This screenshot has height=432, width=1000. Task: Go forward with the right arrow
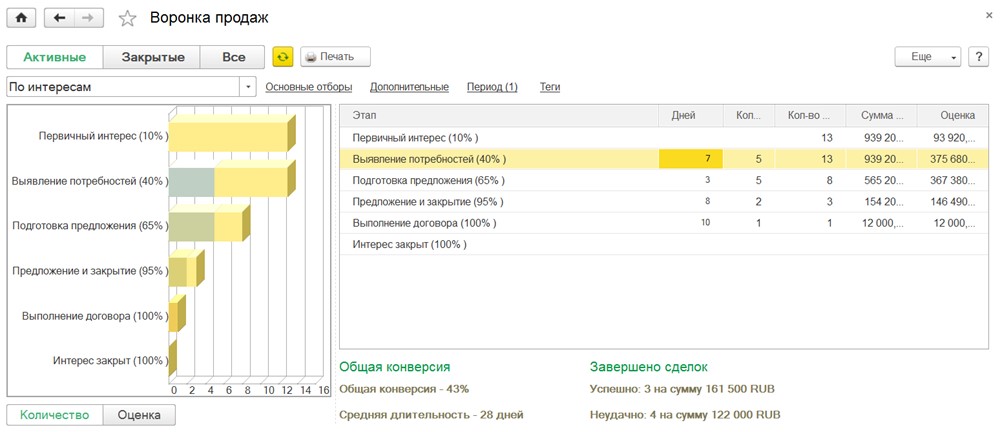[88, 18]
